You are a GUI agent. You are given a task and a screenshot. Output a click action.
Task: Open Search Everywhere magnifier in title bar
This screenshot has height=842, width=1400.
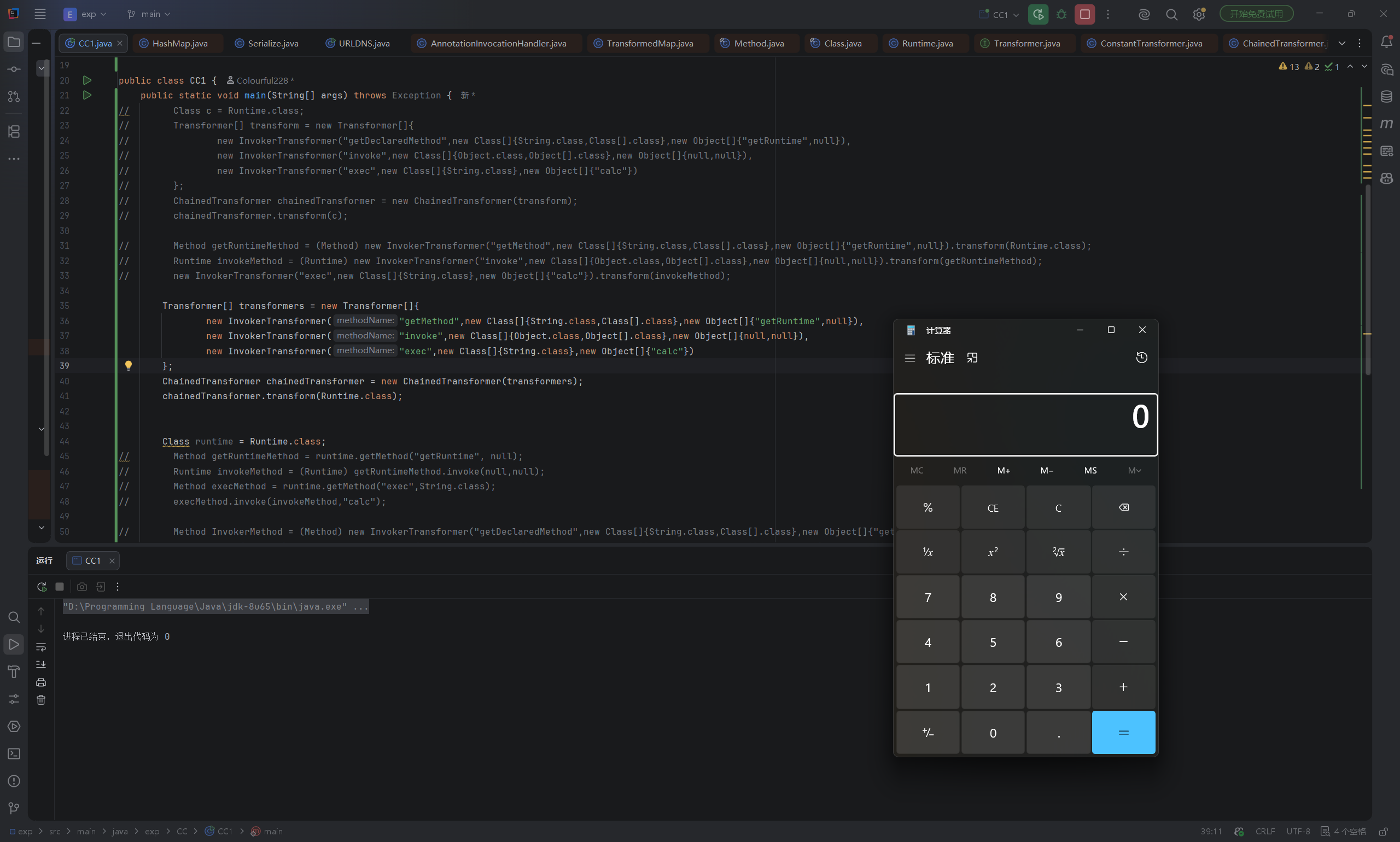tap(1171, 14)
